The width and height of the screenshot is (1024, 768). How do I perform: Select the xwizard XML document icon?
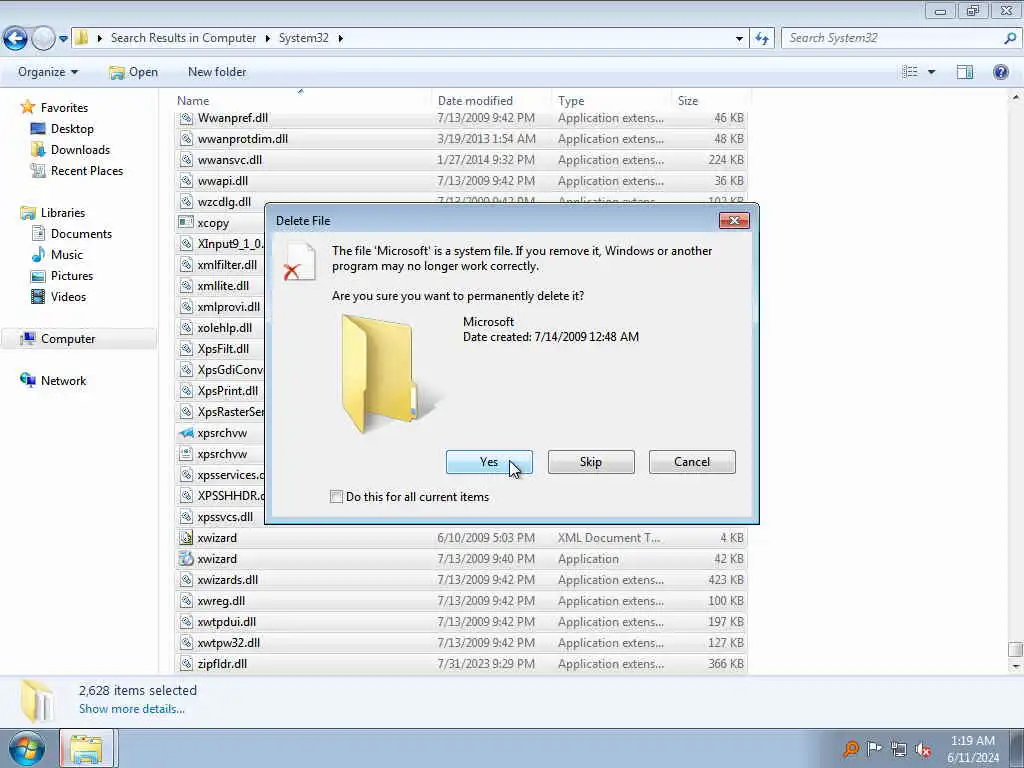[x=186, y=537]
